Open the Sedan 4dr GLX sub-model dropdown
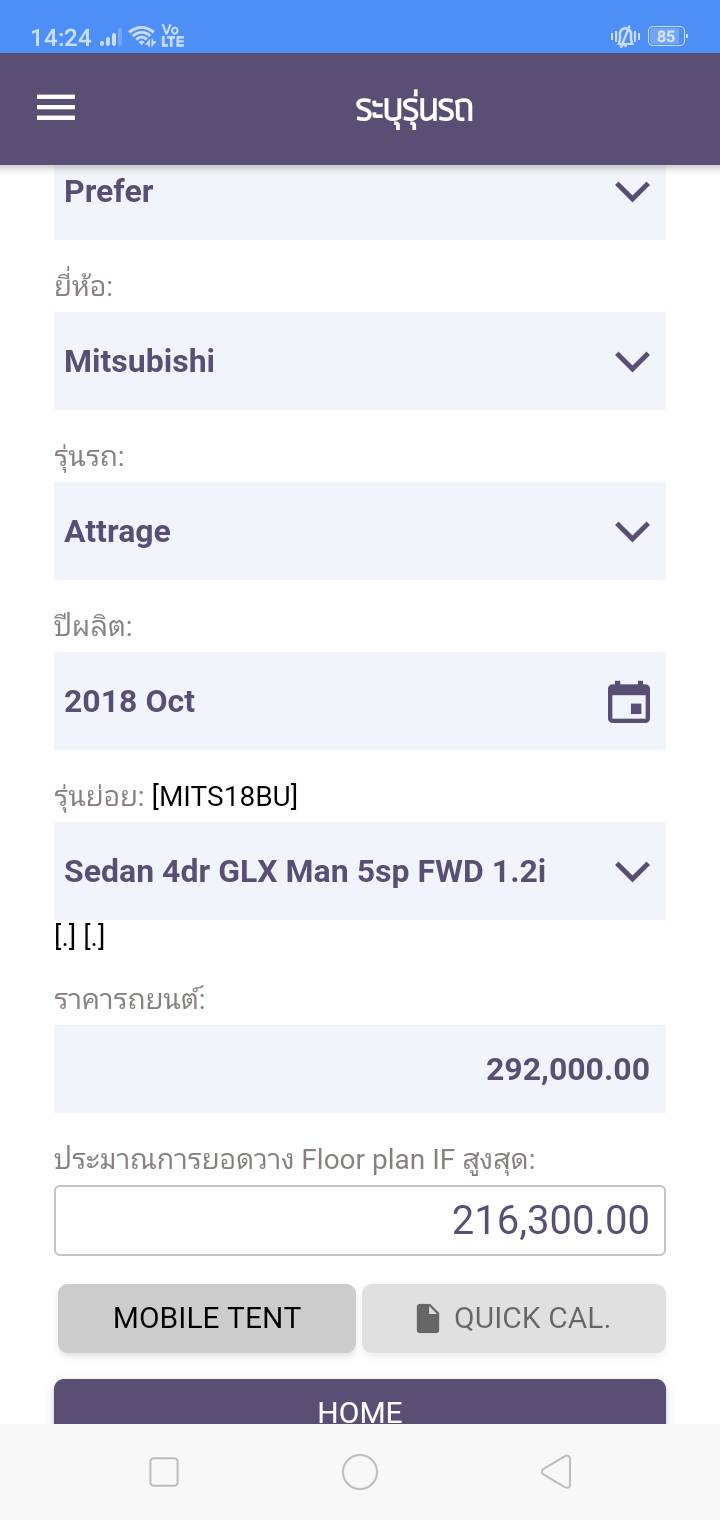This screenshot has height=1520, width=720. point(359,871)
